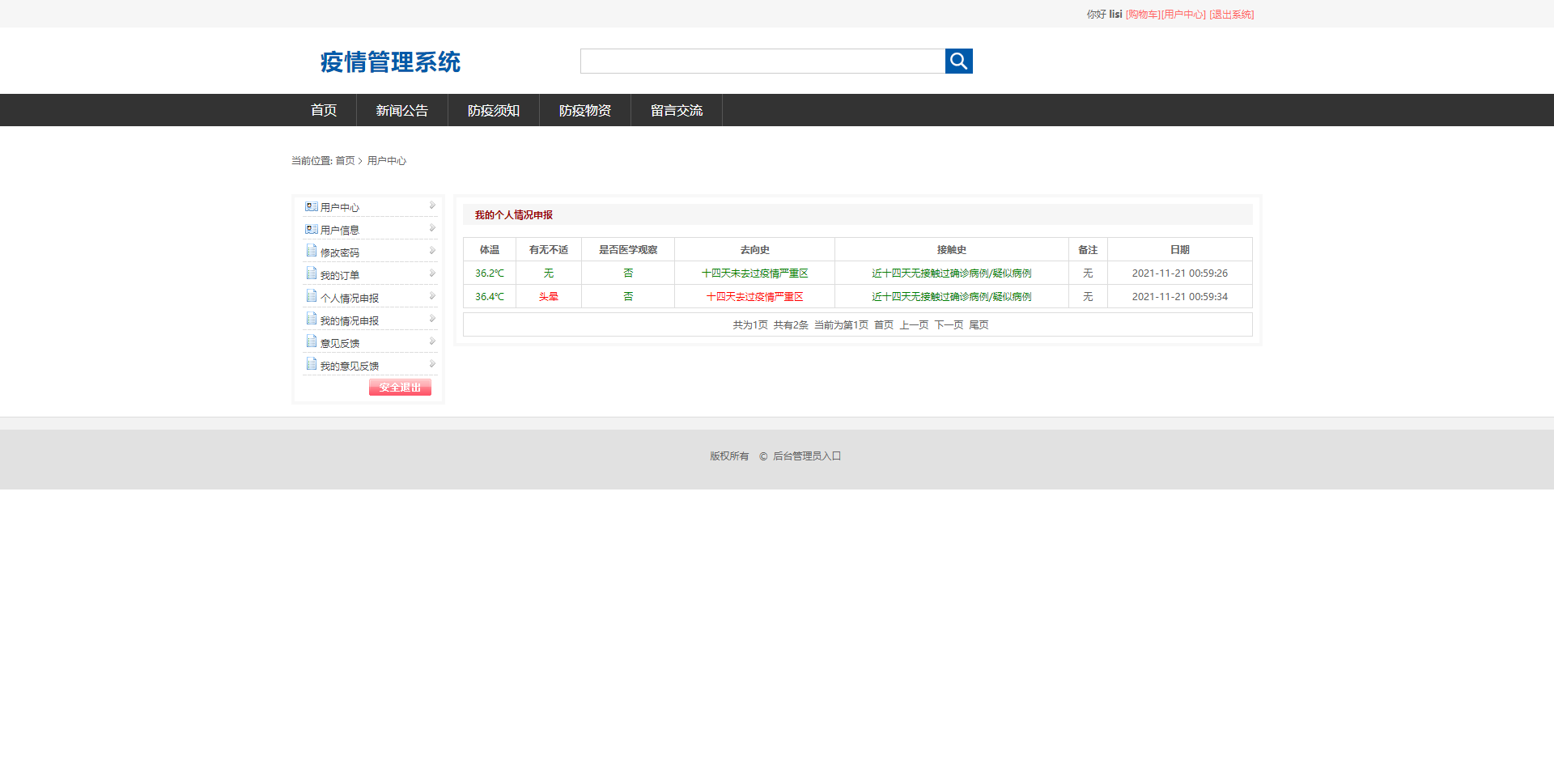Click date 2021-11-21 00:59:26

[x=1180, y=273]
